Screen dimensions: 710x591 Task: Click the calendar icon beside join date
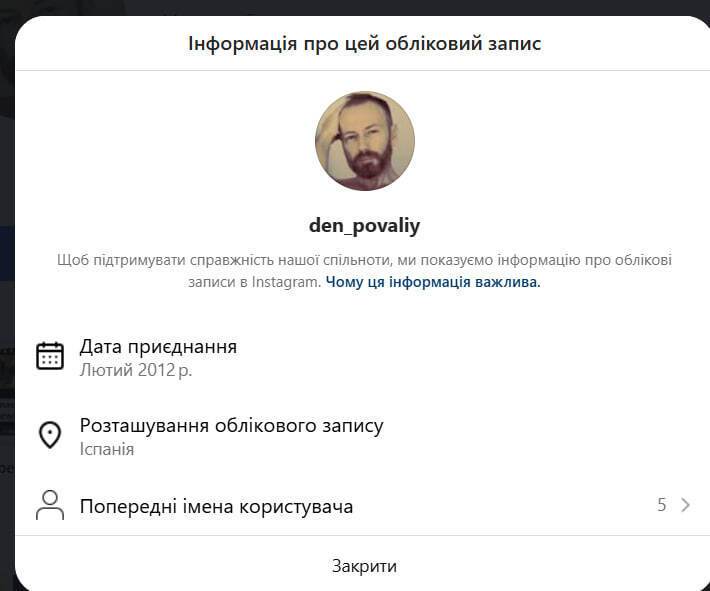point(50,356)
